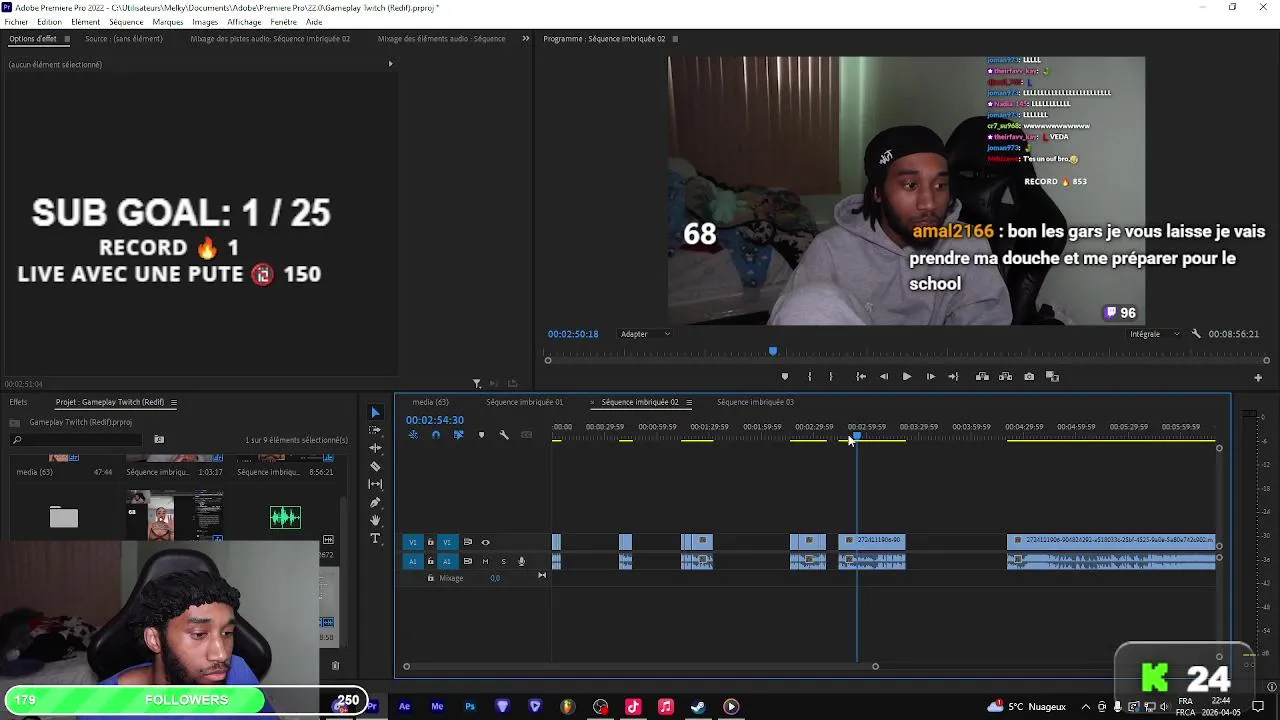This screenshot has height=720, width=1280.
Task: Play the sequence in Program monitor
Action: tap(907, 377)
